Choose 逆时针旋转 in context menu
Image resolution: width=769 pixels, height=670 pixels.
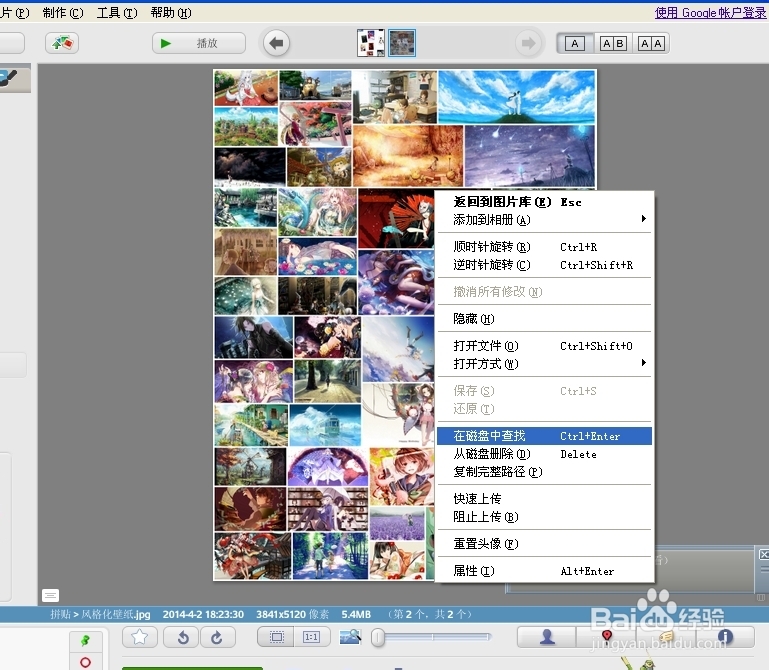pyautogui.click(x=544, y=265)
